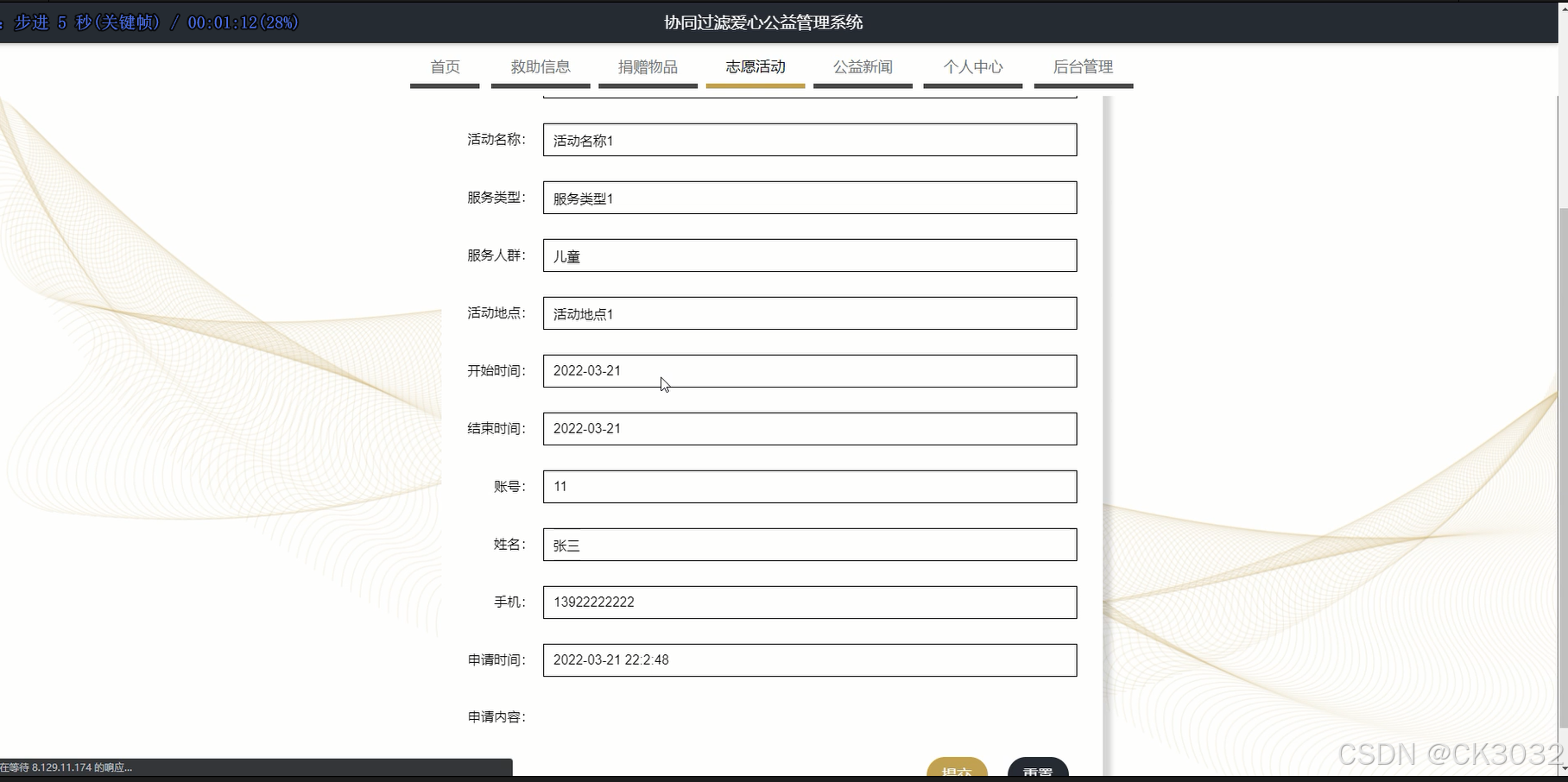Click the 姓名 field showing 张三
The height and width of the screenshot is (782, 1568).
[x=809, y=544]
